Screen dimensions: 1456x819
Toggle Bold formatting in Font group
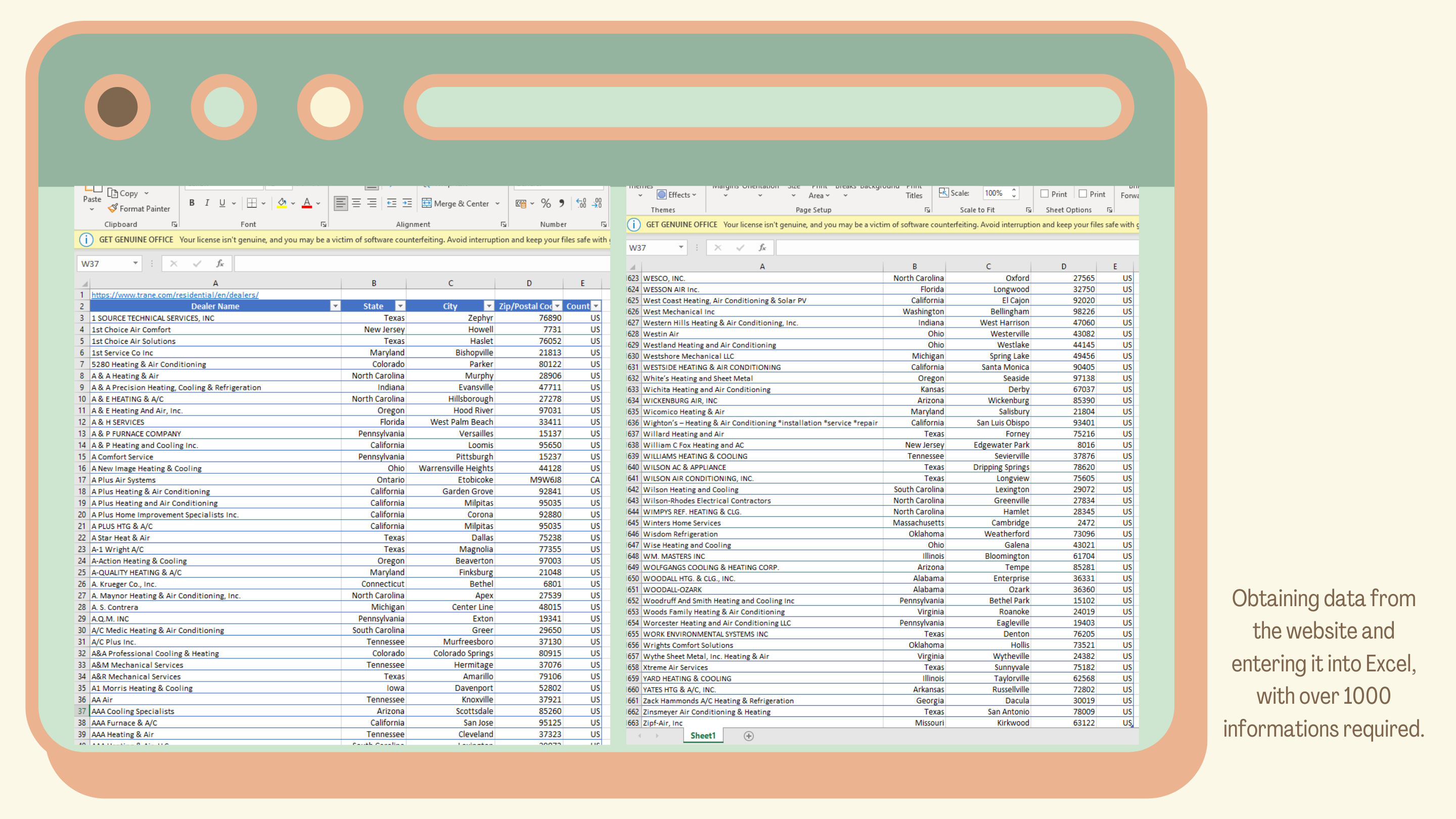(x=192, y=203)
